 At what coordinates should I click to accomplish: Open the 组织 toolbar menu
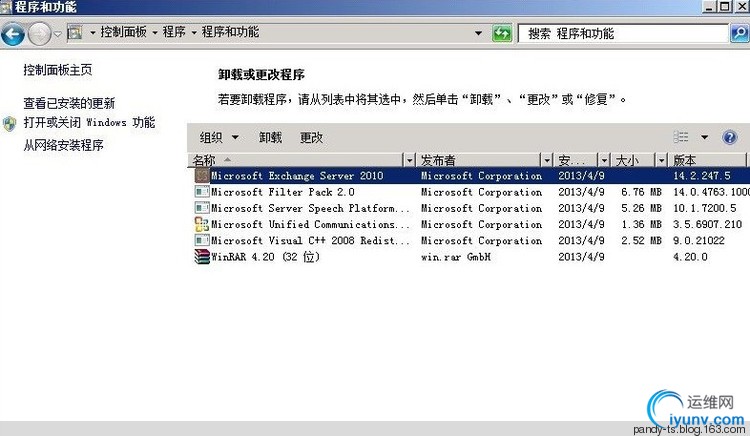[219, 138]
